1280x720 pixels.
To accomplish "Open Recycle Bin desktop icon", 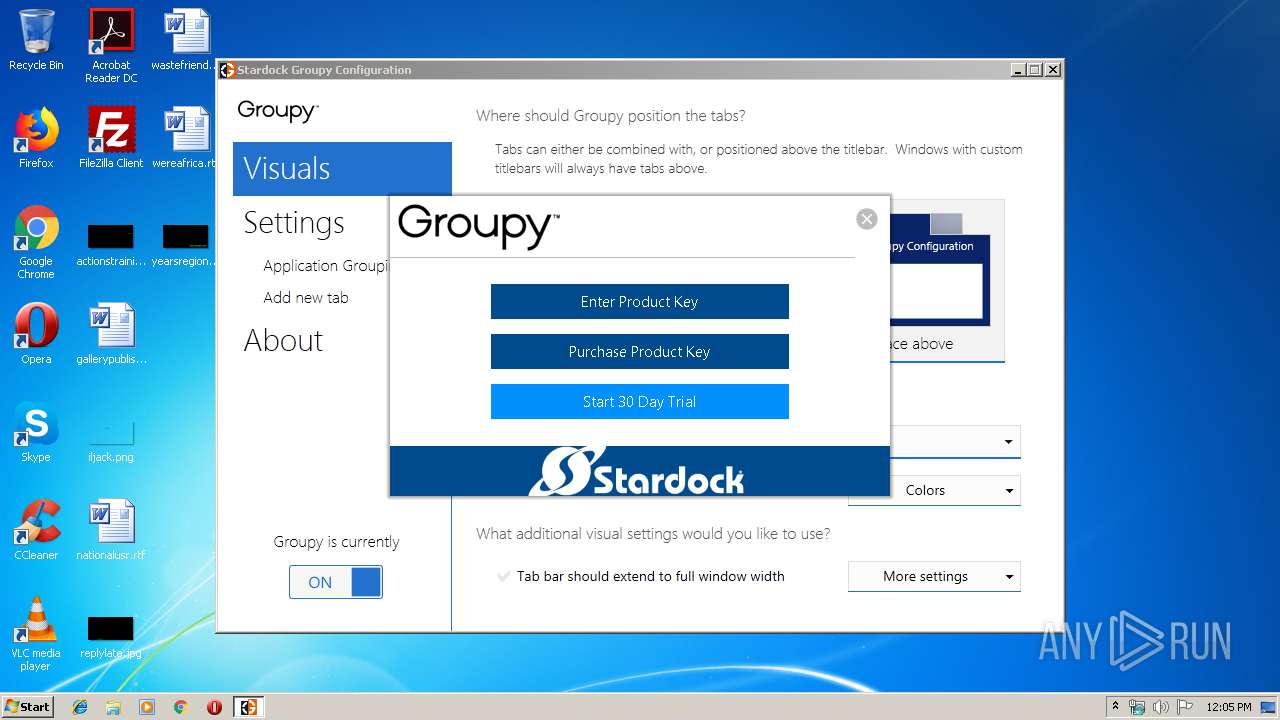I will point(36,40).
